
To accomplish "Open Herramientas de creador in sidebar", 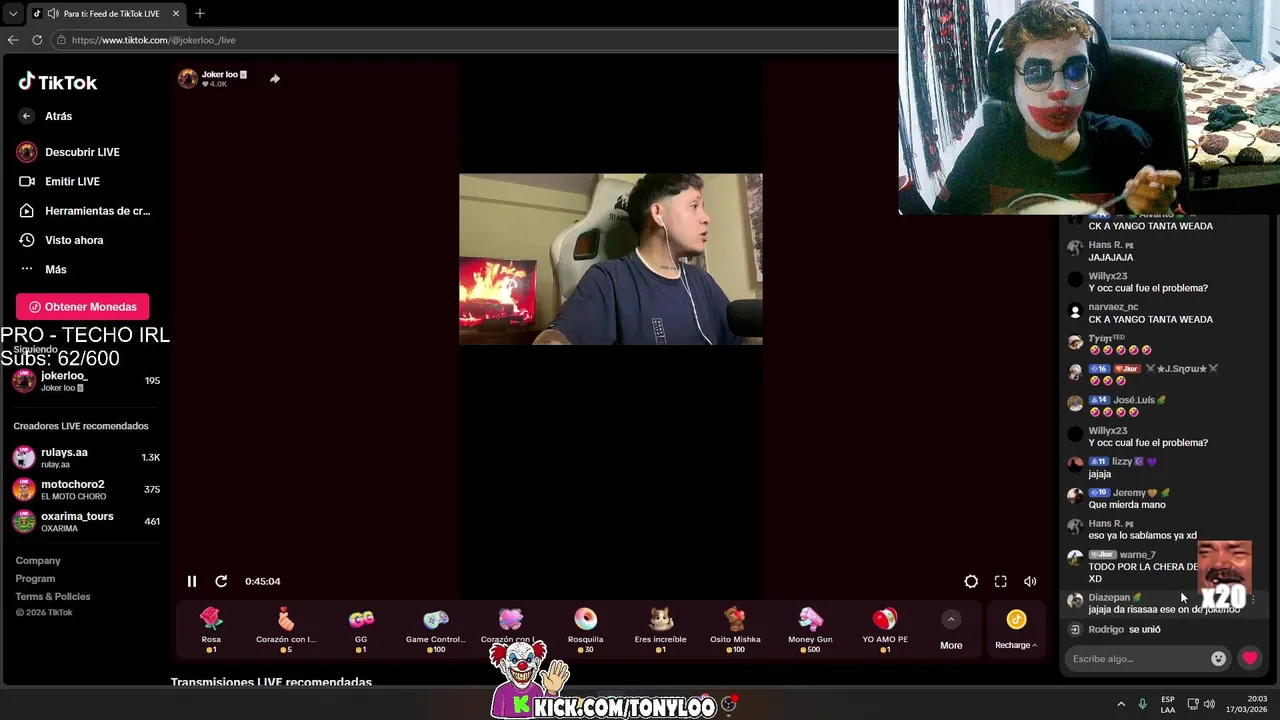I will coord(97,211).
